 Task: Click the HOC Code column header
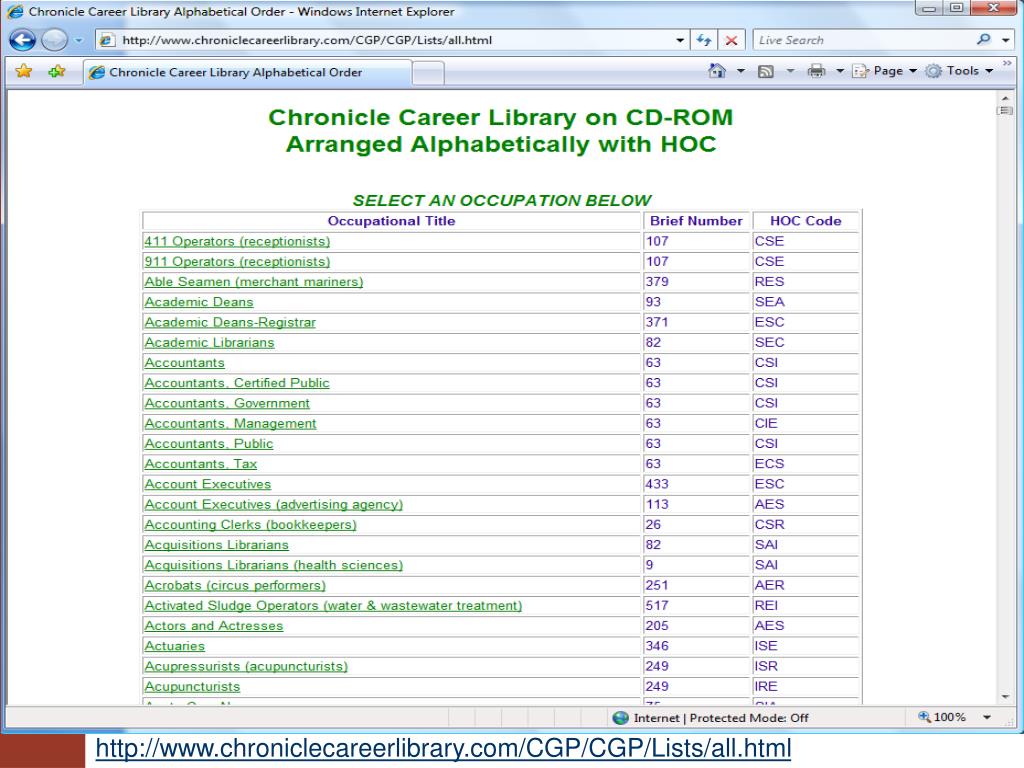coord(805,221)
